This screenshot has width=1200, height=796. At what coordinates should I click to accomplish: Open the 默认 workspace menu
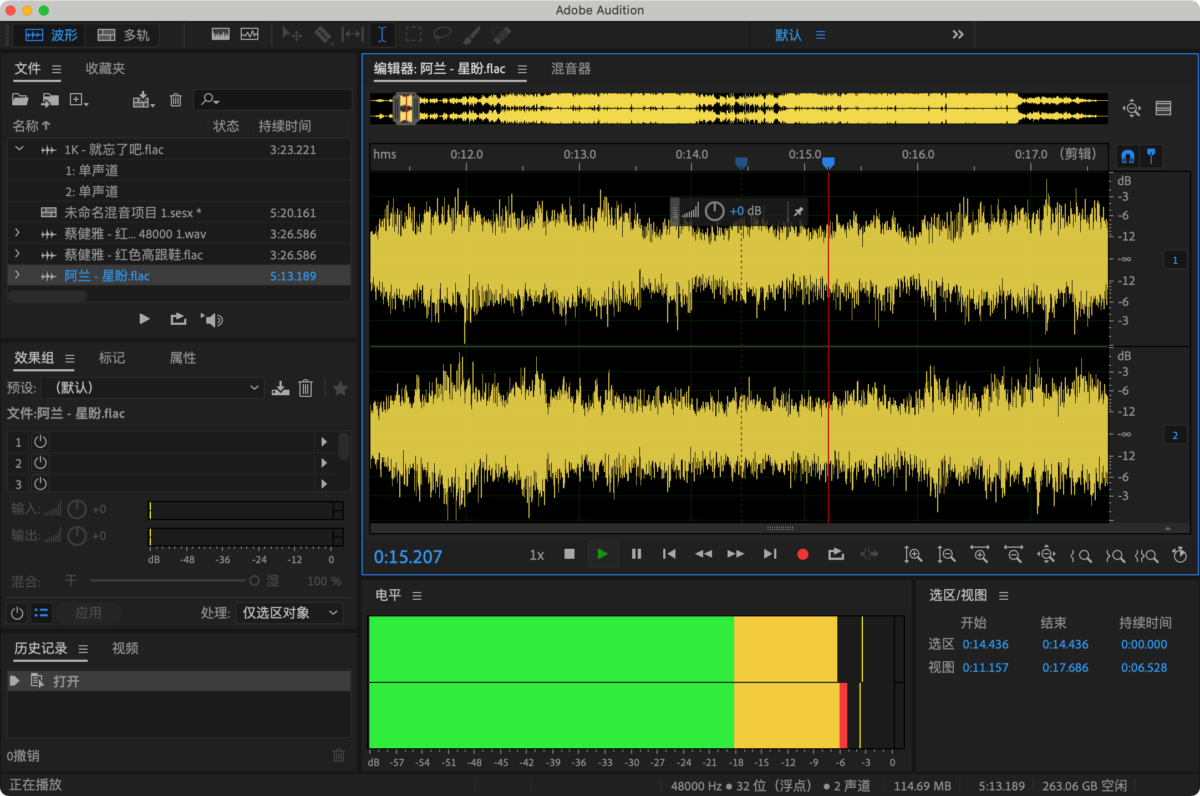click(820, 35)
